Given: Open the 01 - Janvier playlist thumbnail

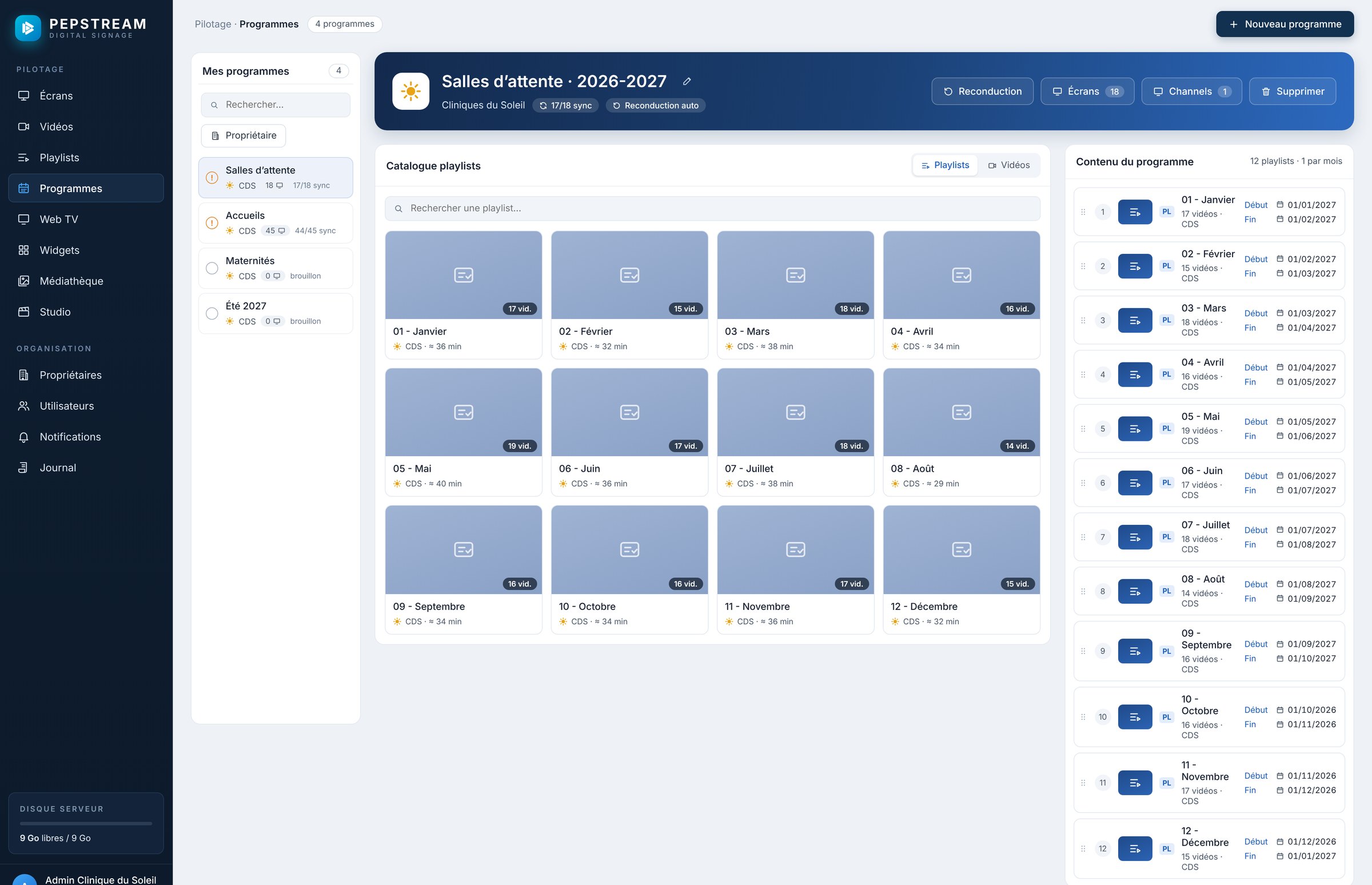Looking at the screenshot, I should (x=464, y=275).
